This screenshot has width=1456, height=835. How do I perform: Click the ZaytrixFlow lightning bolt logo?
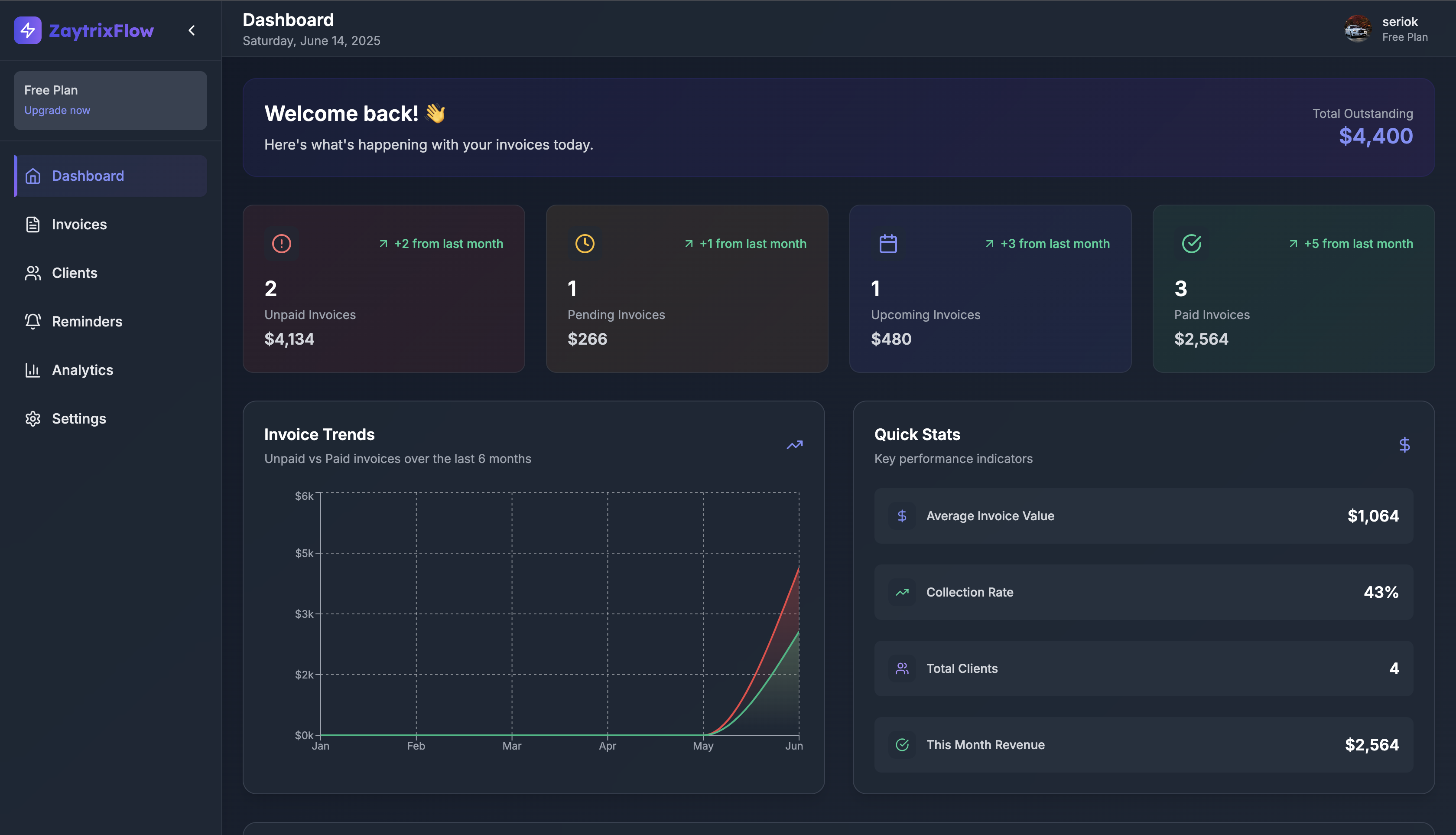[x=27, y=30]
